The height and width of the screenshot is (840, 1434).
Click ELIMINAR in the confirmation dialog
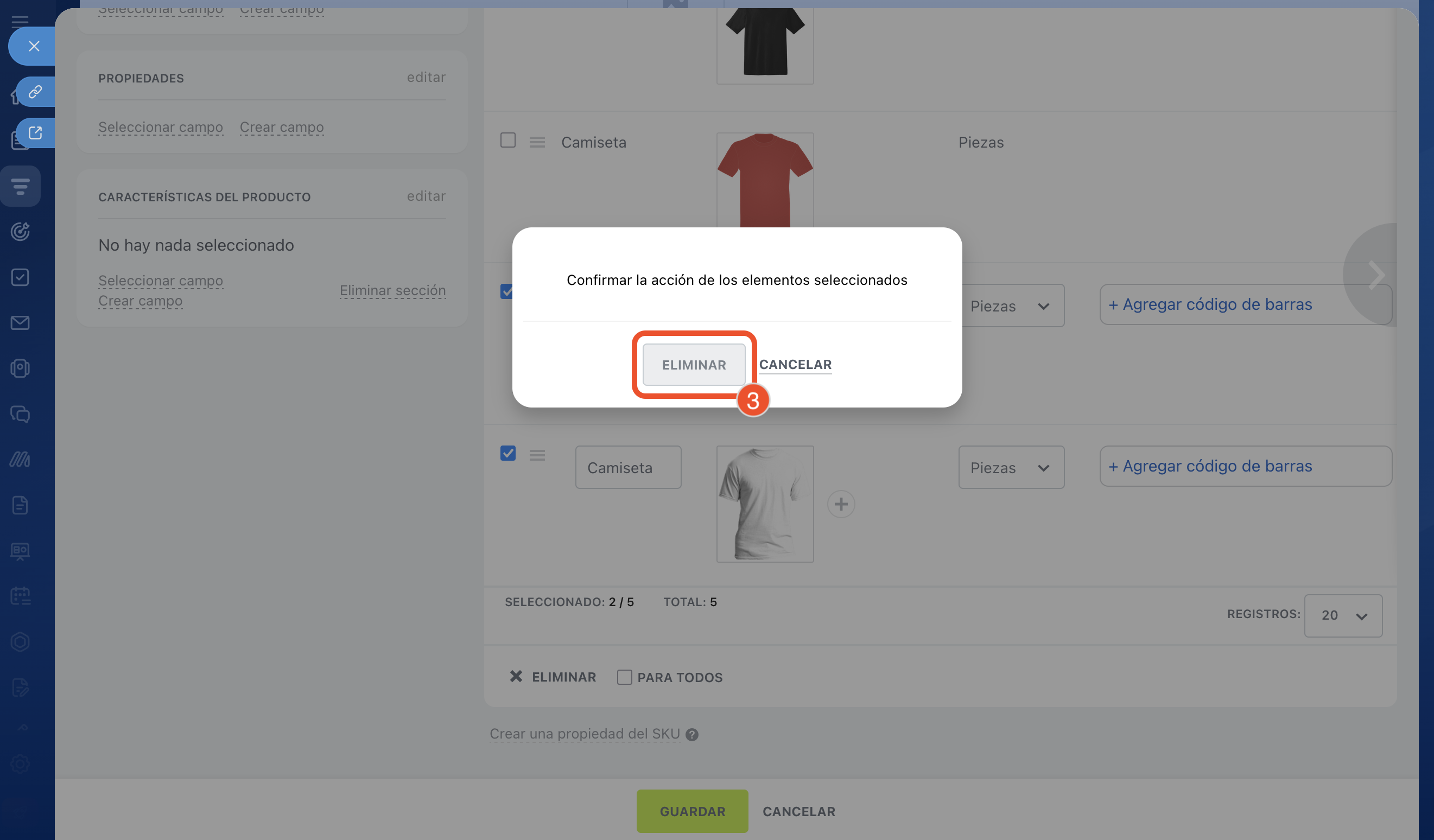(x=694, y=365)
